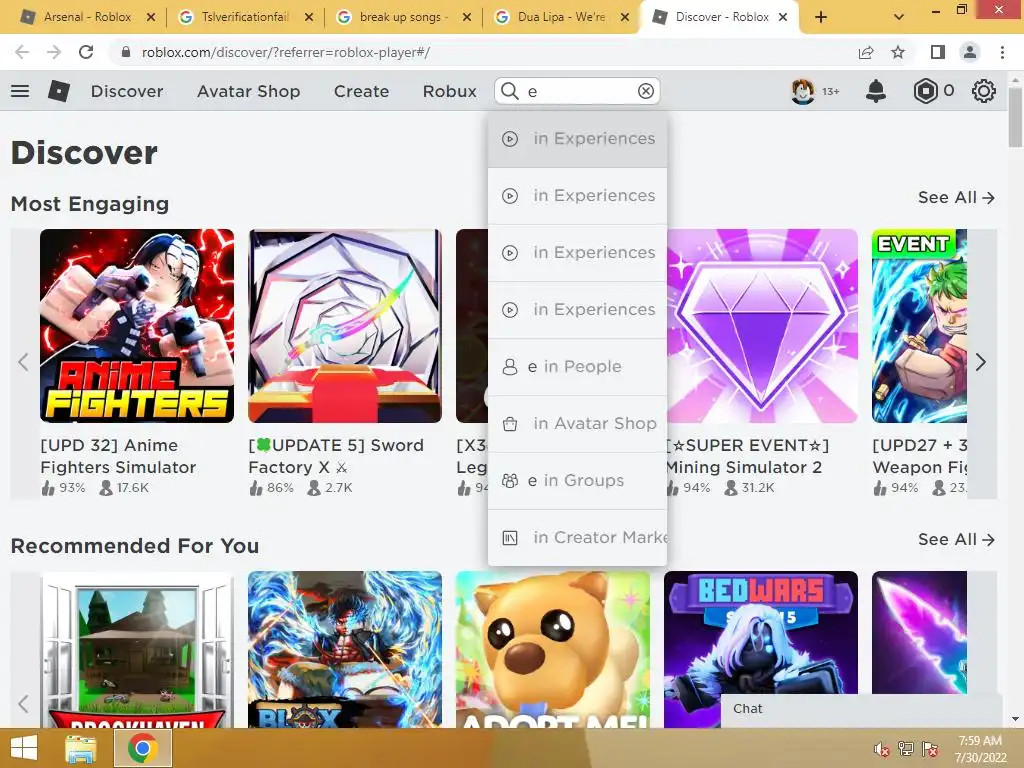The image size is (1024, 768).
Task: Show previous Most Engaging games arrow
Action: click(x=24, y=362)
